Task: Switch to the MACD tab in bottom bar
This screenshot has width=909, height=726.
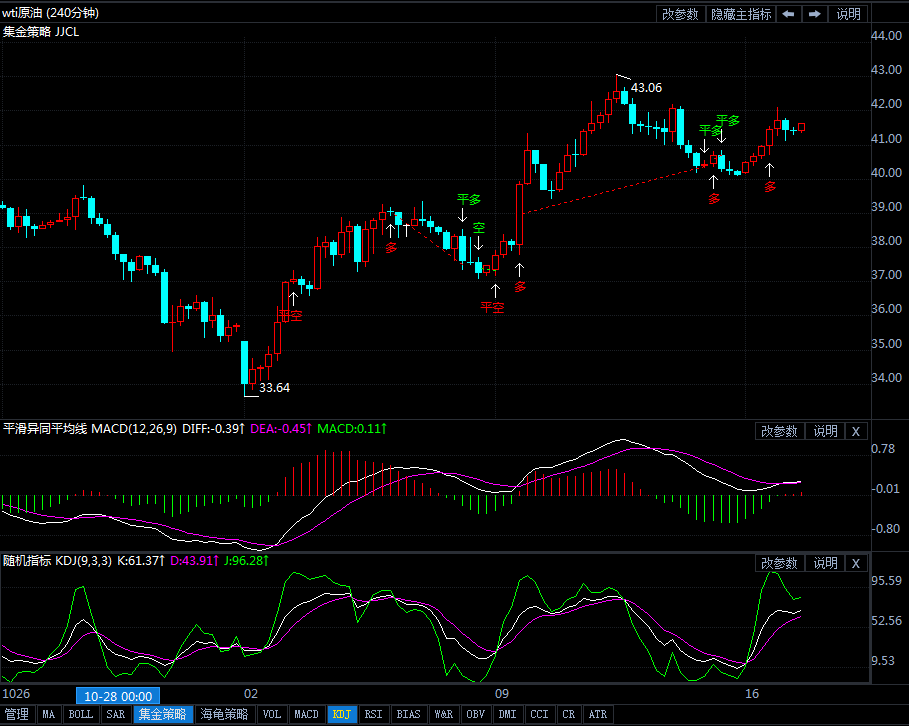Action: (x=306, y=714)
